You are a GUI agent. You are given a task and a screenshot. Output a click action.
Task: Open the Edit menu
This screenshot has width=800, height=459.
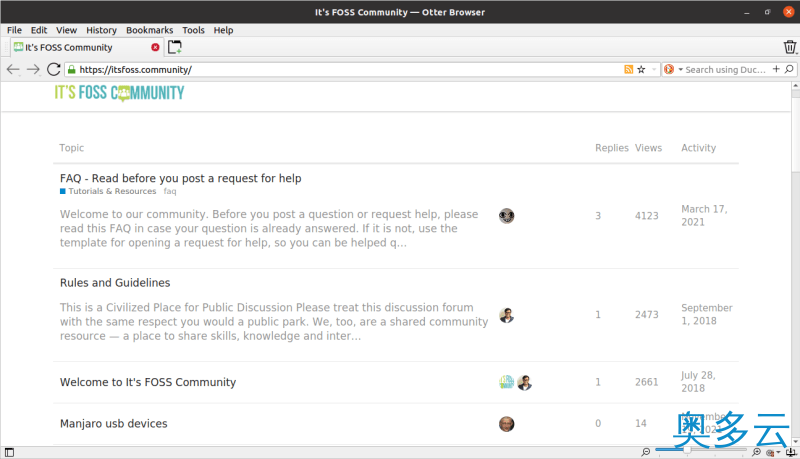point(39,30)
